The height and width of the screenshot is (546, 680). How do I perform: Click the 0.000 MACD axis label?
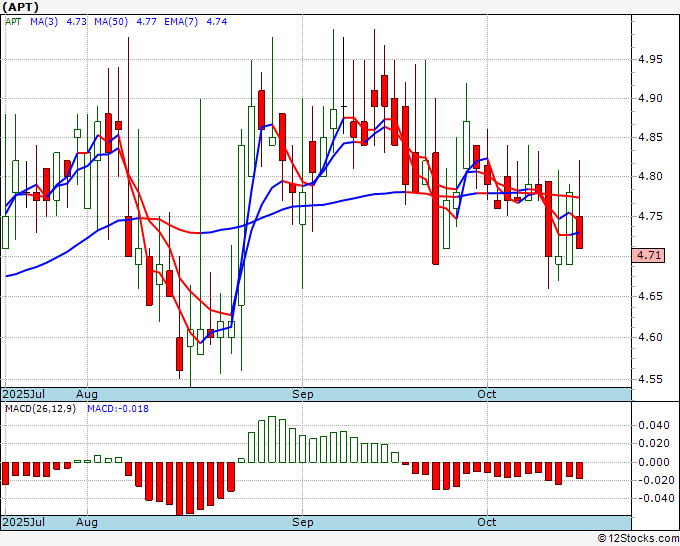[654, 462]
